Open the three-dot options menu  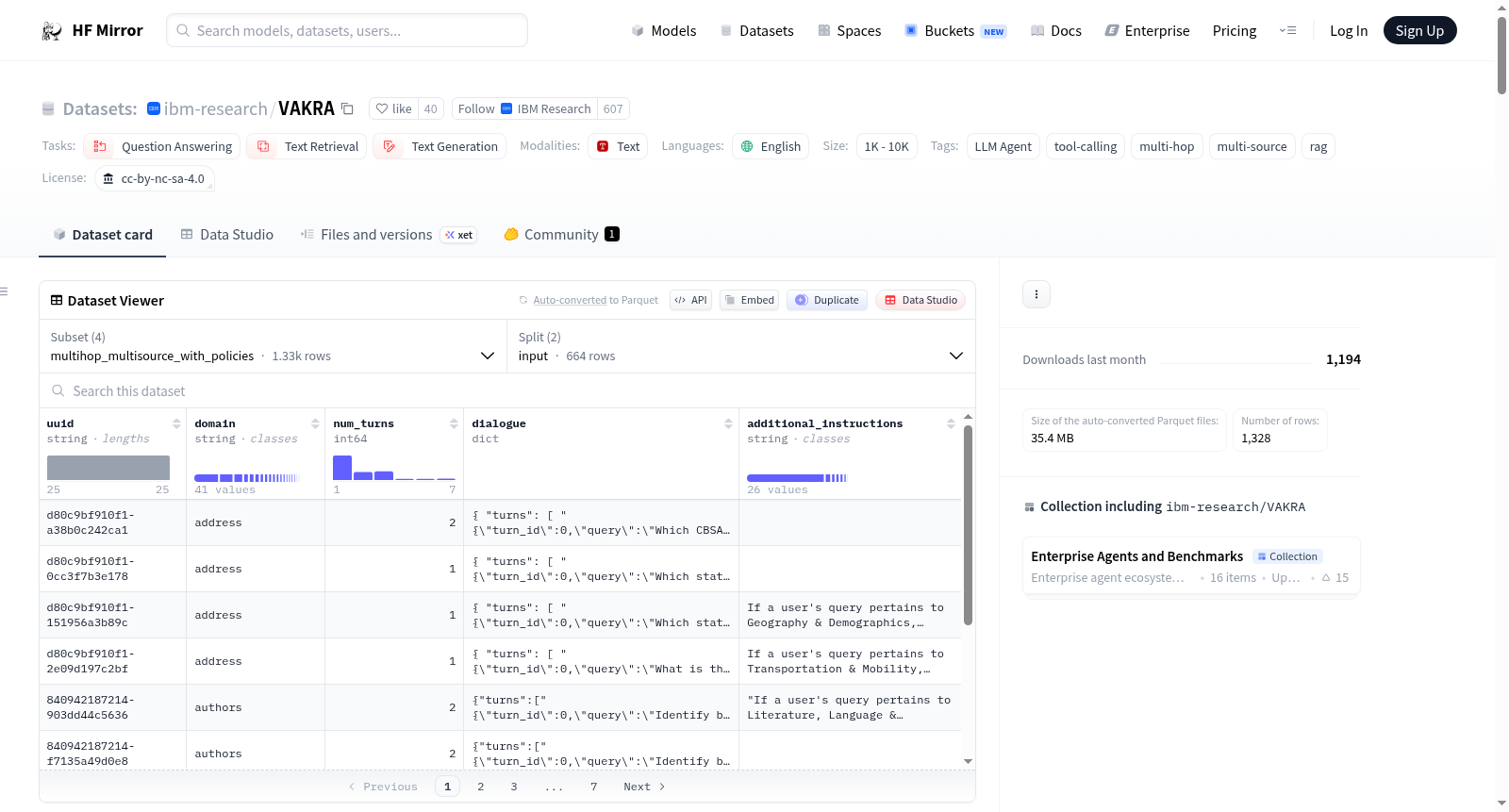pos(1036,294)
